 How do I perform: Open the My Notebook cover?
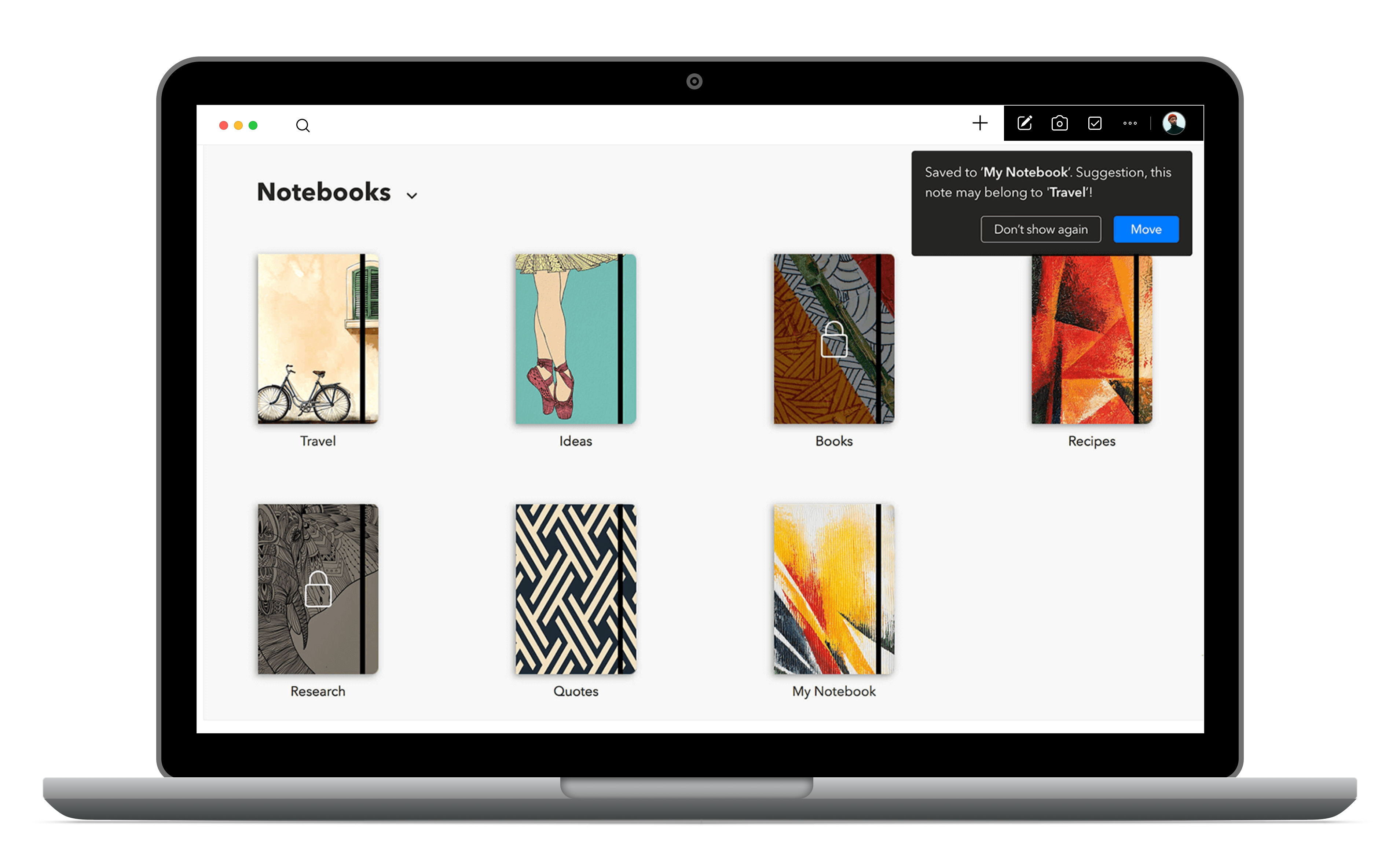pyautogui.click(x=833, y=589)
